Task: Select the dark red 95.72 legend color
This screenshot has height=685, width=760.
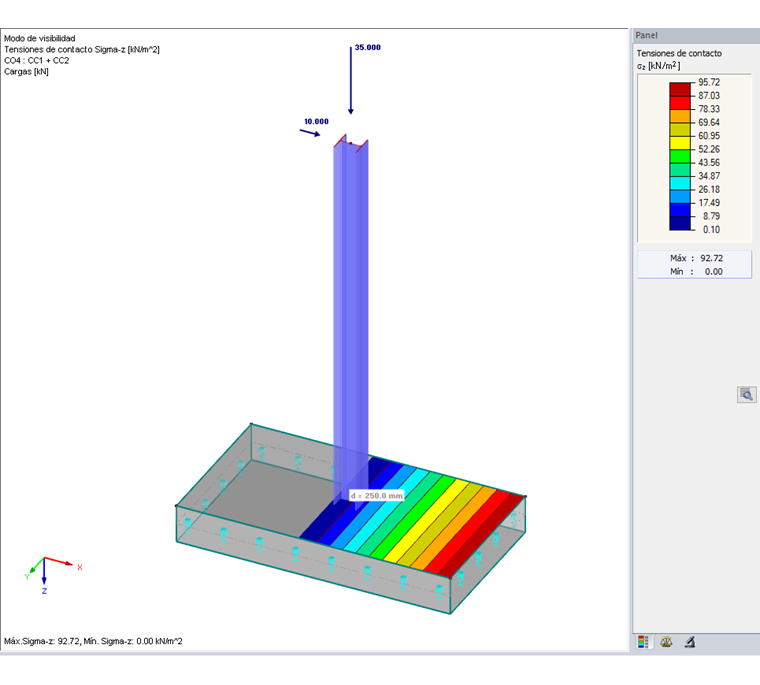Action: (680, 89)
